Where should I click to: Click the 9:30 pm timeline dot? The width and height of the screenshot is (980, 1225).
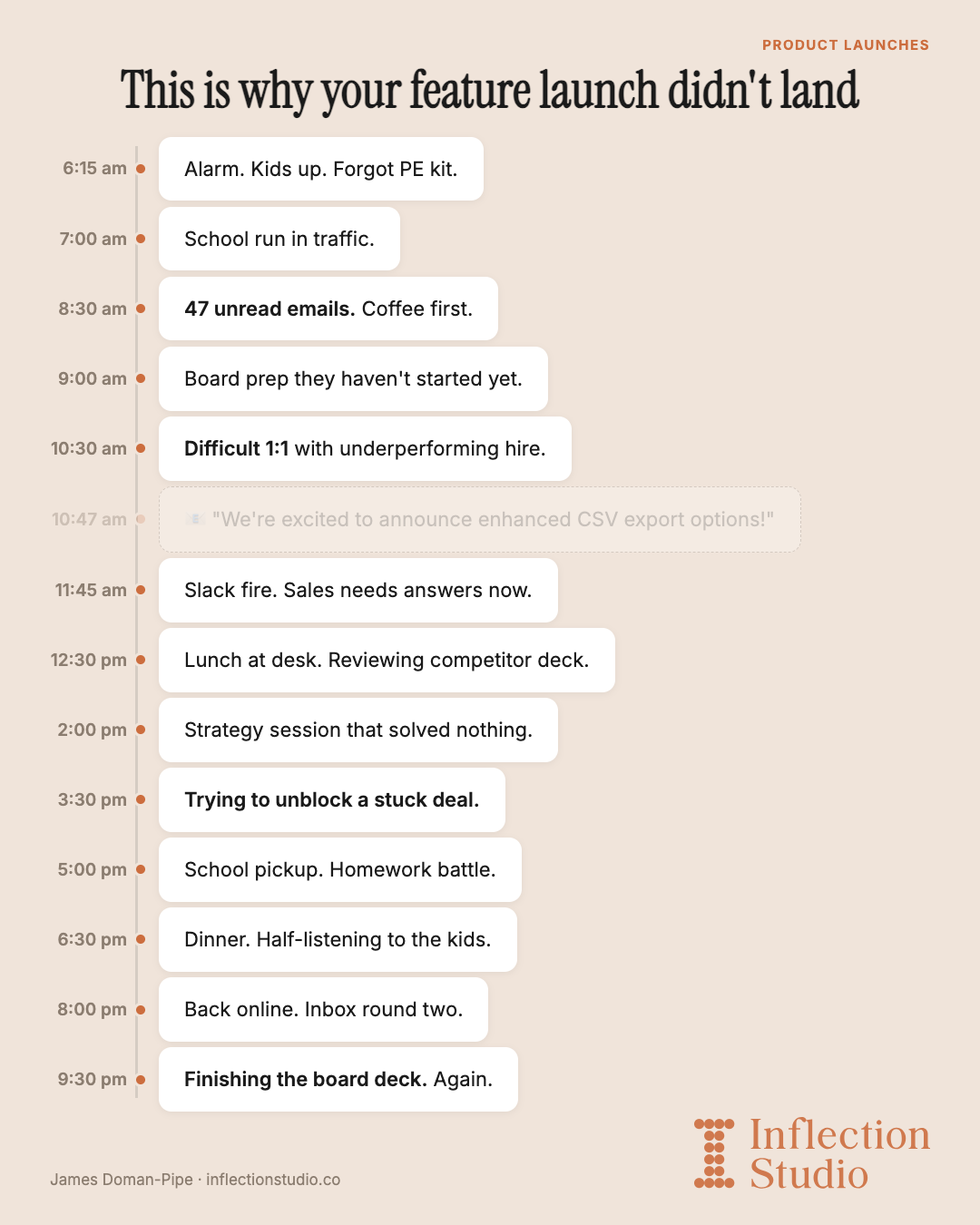141,1080
